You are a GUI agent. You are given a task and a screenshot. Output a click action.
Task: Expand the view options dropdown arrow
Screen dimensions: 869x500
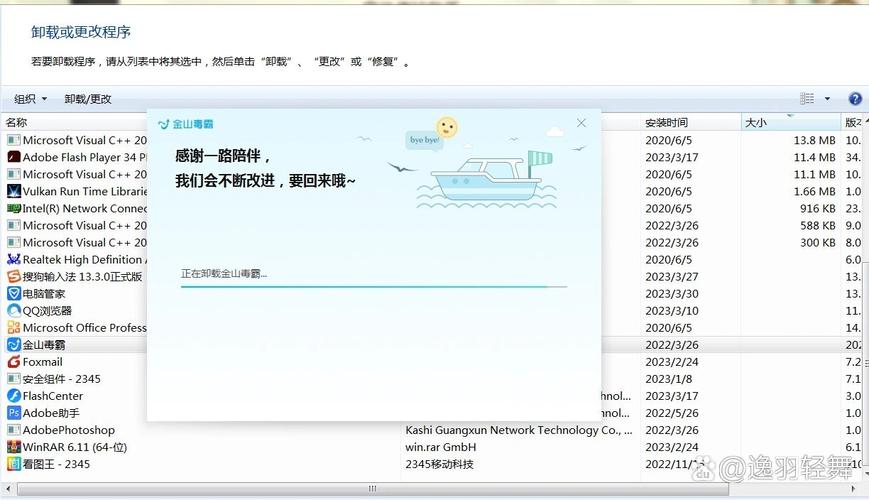pos(827,99)
